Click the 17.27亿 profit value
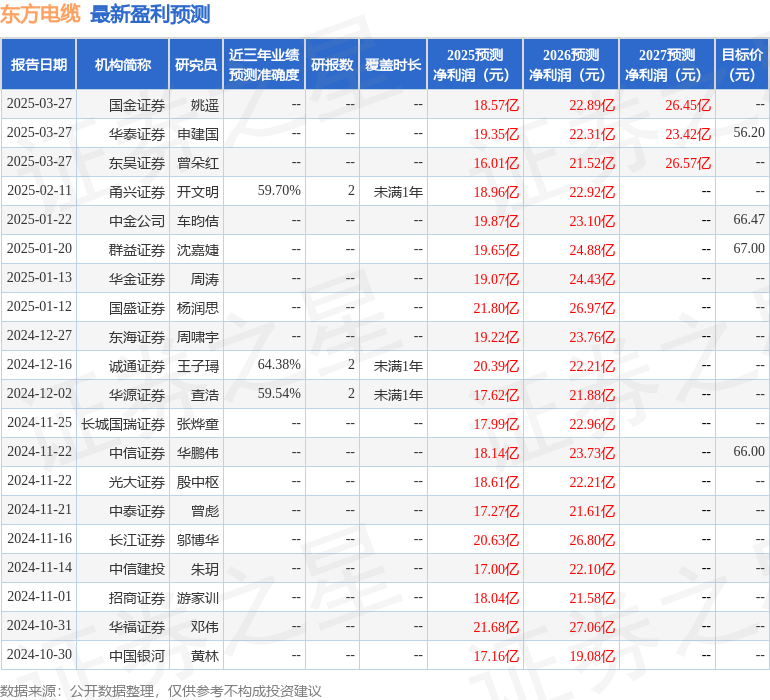Image resolution: width=770 pixels, height=700 pixels. point(496,511)
